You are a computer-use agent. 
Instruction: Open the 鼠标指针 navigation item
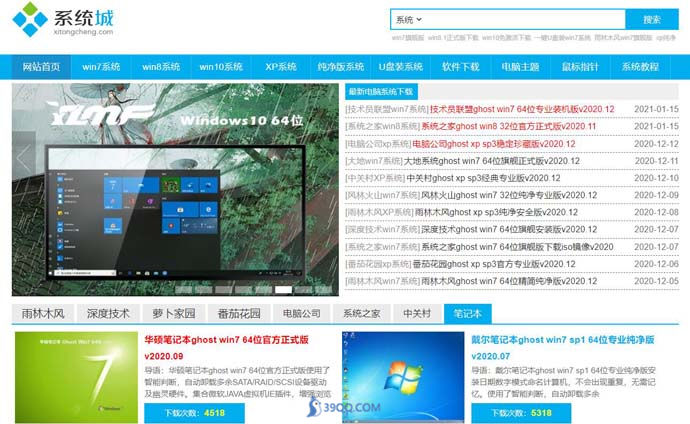point(580,67)
